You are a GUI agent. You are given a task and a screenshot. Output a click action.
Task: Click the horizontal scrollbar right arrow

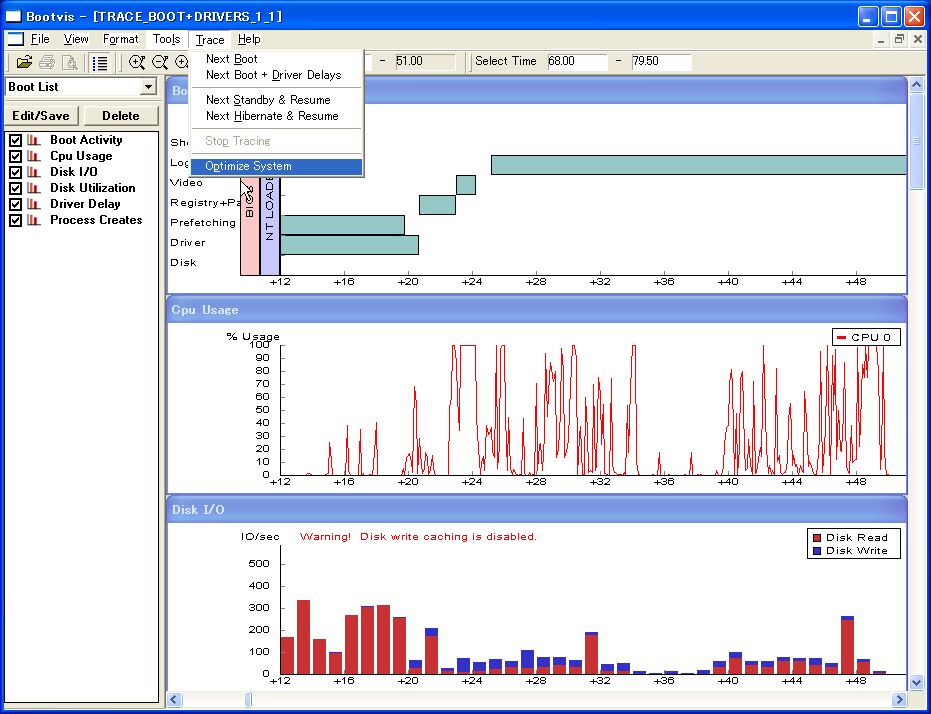pos(900,699)
